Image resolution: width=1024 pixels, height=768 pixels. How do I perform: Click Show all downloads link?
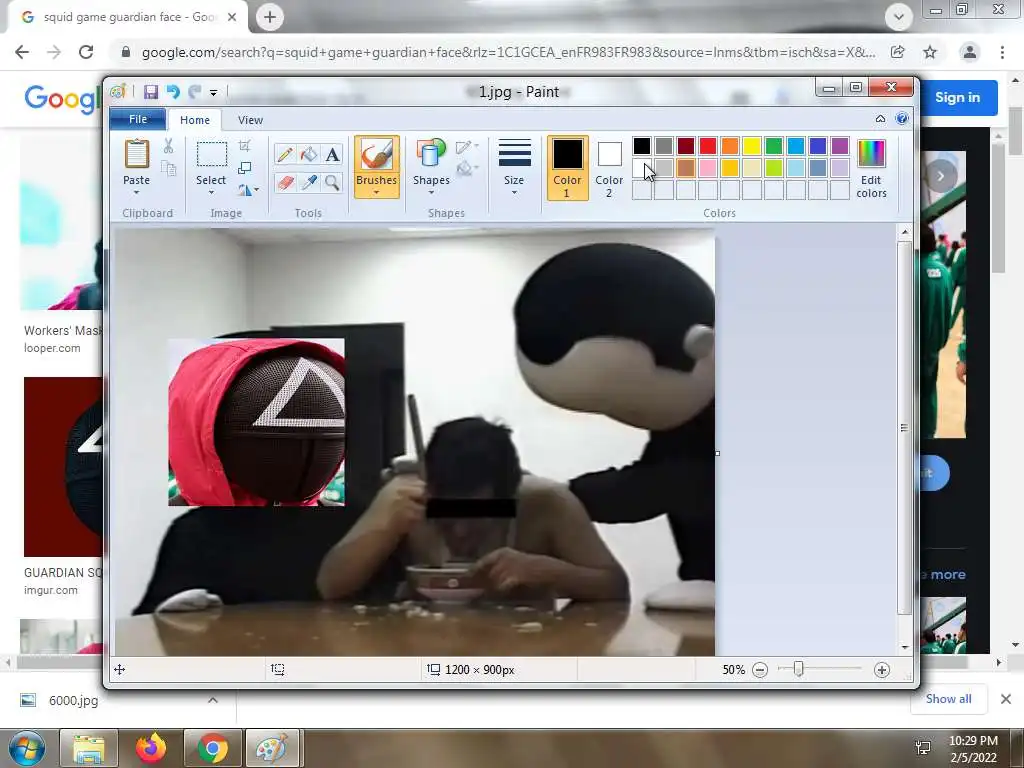click(948, 699)
